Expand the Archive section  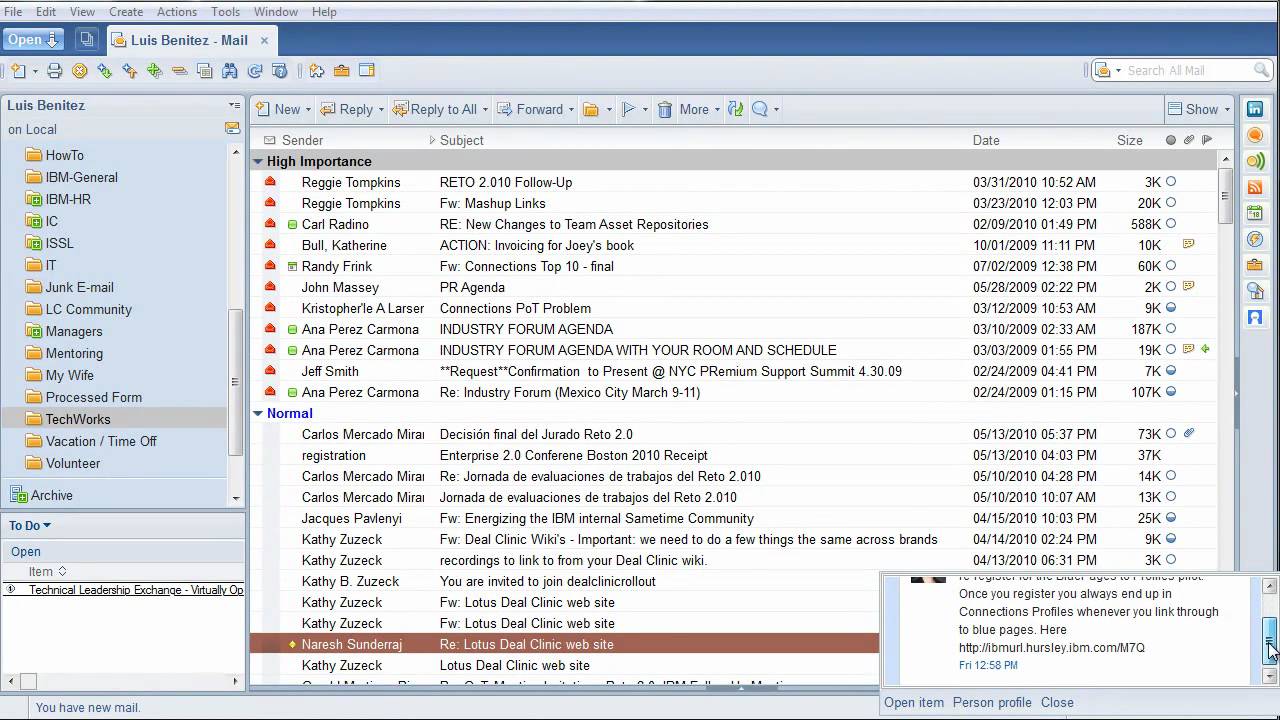click(x=18, y=495)
